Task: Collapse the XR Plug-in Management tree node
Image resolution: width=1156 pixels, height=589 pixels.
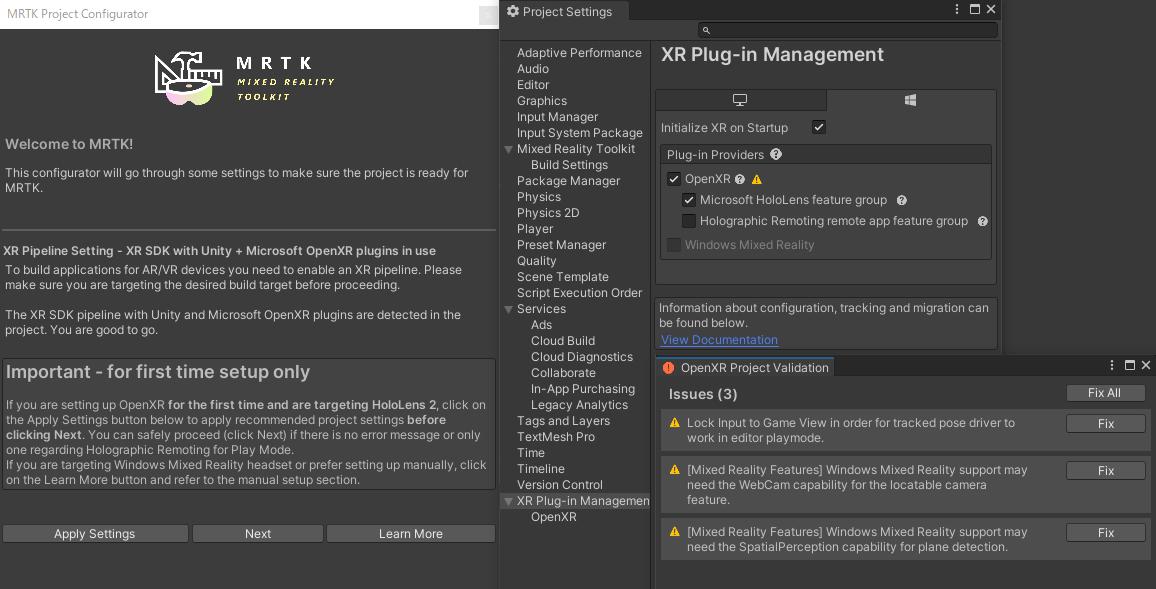Action: pyautogui.click(x=508, y=501)
